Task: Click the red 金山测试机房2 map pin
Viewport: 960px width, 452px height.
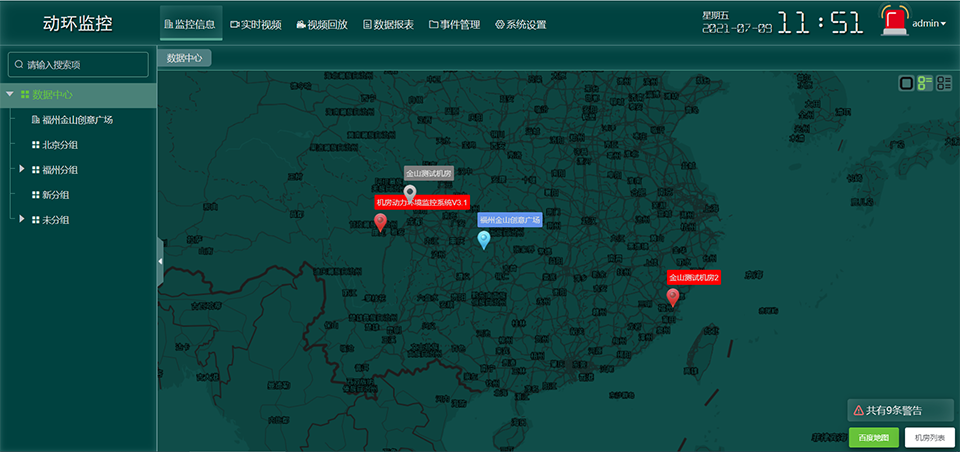Action: click(673, 298)
